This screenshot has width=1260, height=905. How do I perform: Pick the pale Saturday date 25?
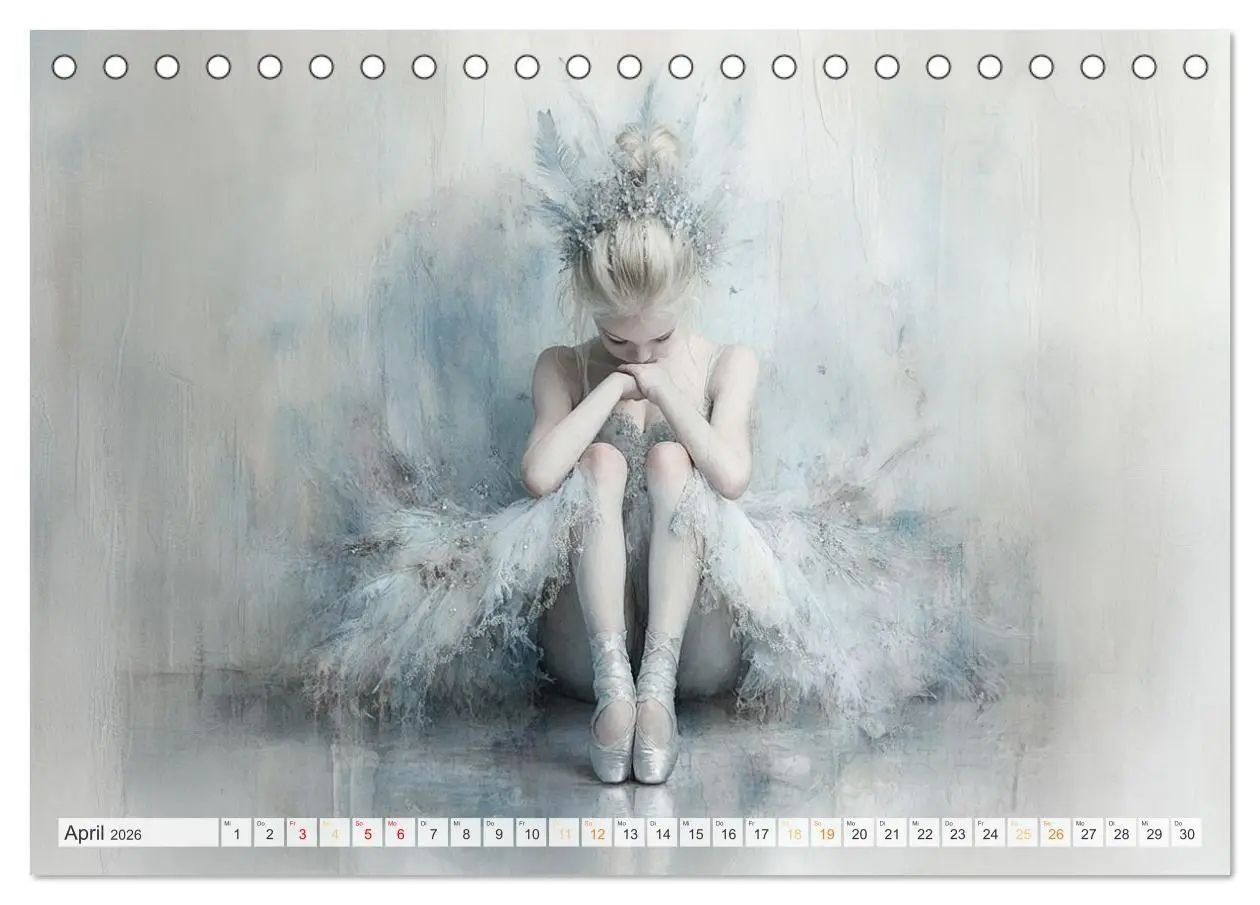(1023, 833)
